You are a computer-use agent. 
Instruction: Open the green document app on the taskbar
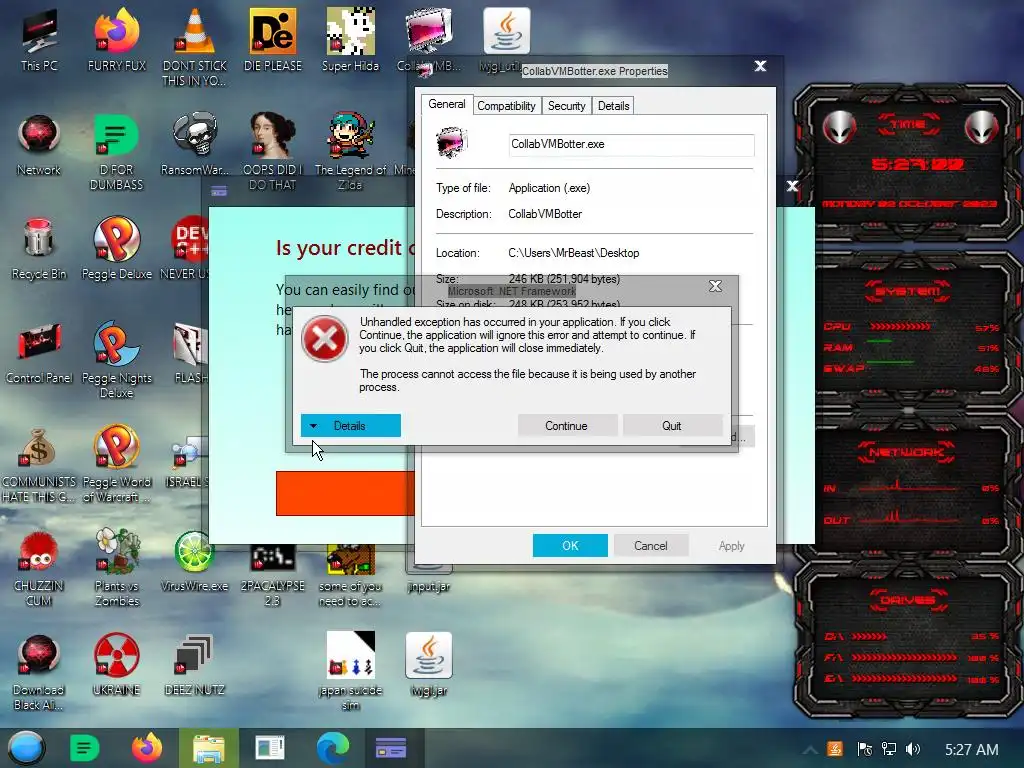click(x=85, y=748)
